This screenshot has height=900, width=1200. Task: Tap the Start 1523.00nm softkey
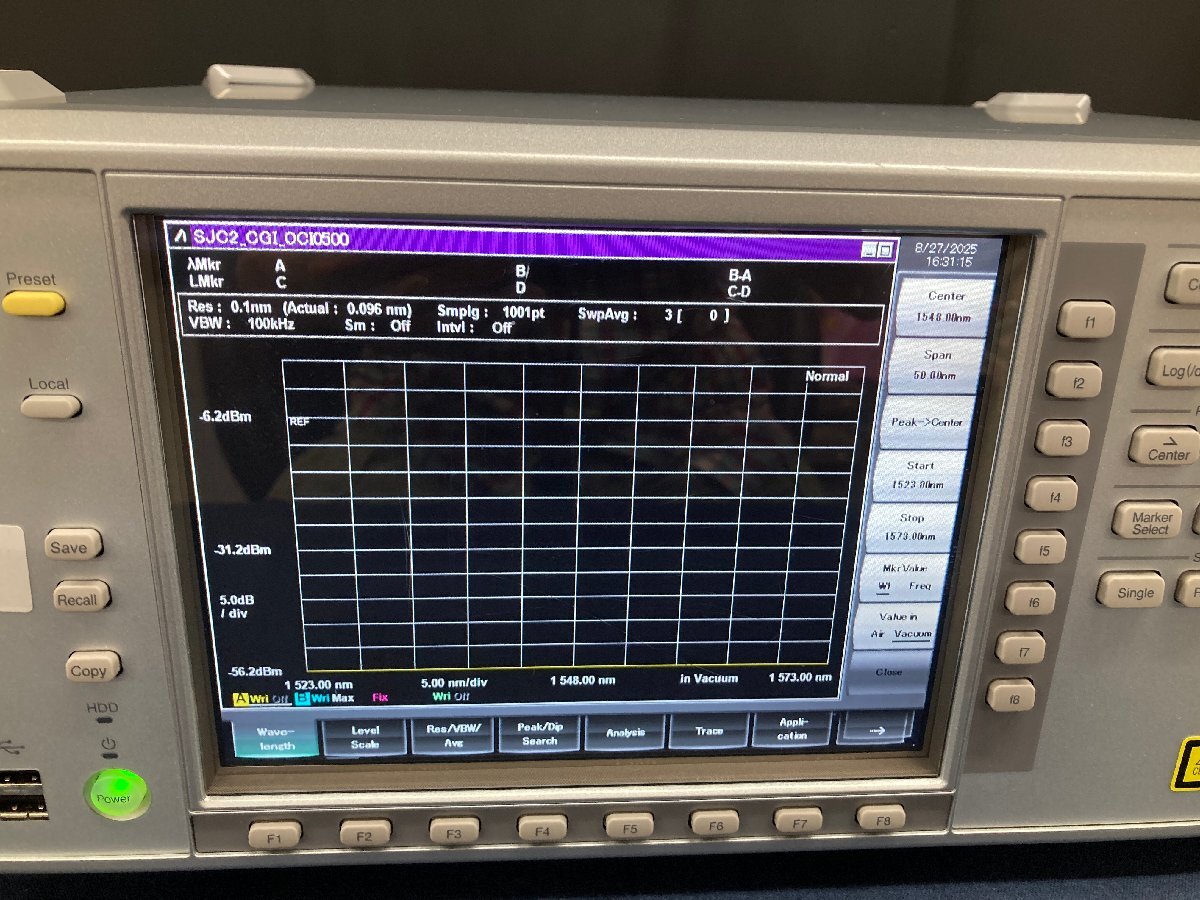919,475
